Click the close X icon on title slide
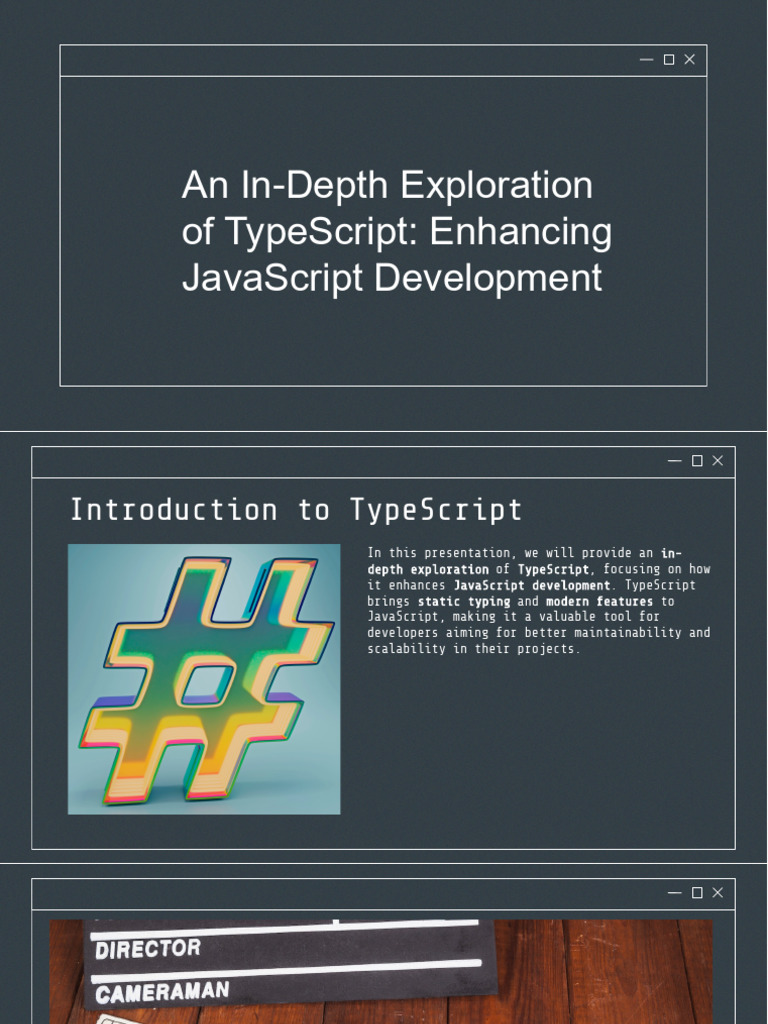 (x=690, y=59)
